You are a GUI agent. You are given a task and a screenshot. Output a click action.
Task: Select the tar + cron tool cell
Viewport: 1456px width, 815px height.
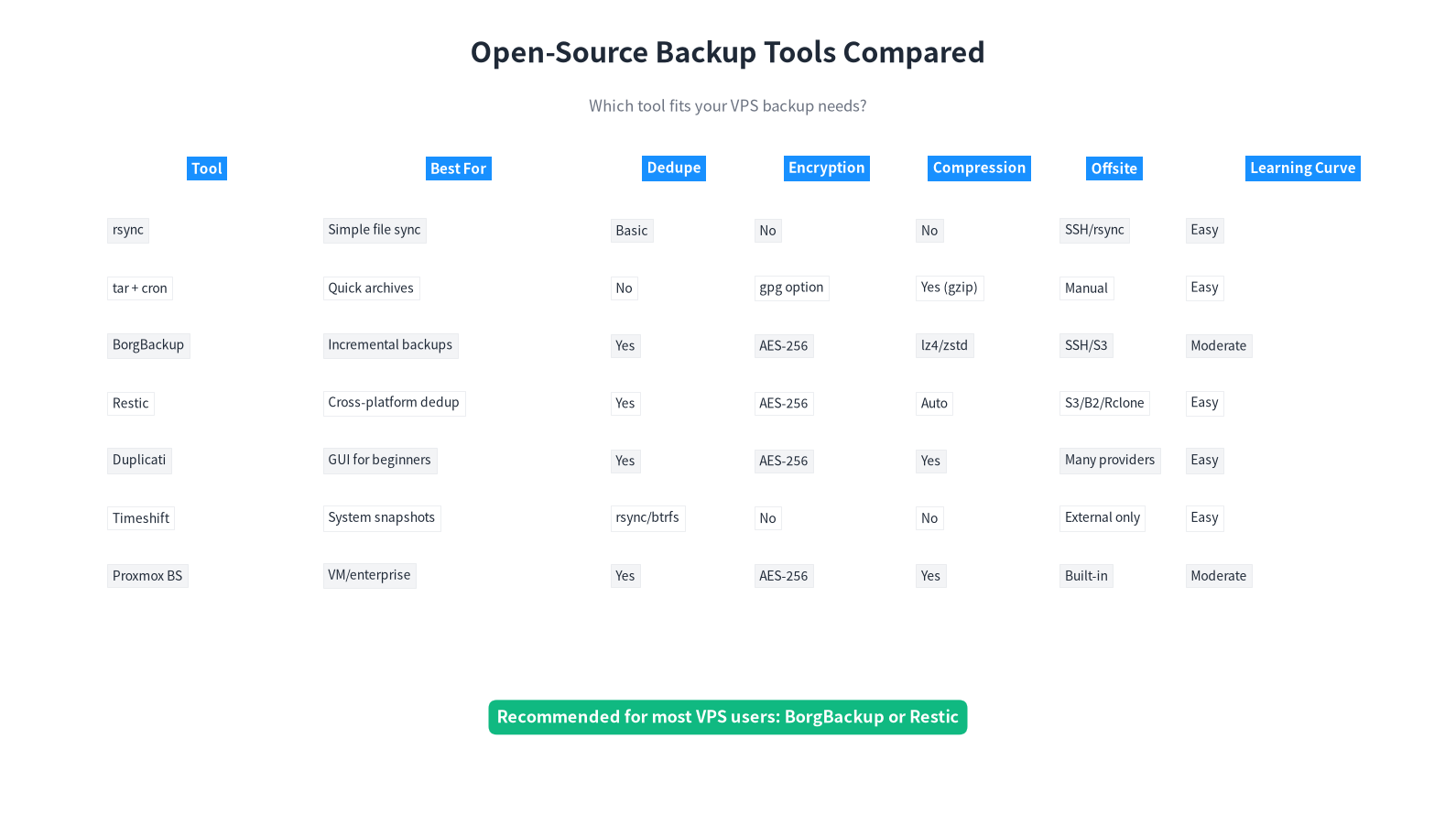pos(140,288)
